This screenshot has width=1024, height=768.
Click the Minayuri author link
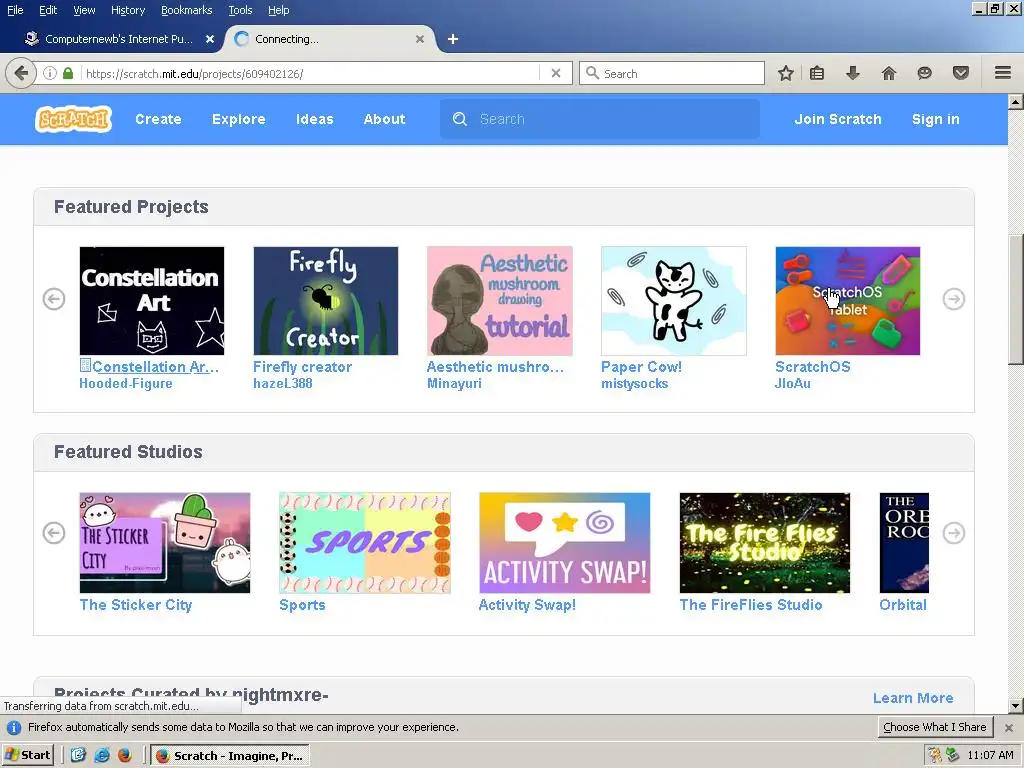pos(455,383)
